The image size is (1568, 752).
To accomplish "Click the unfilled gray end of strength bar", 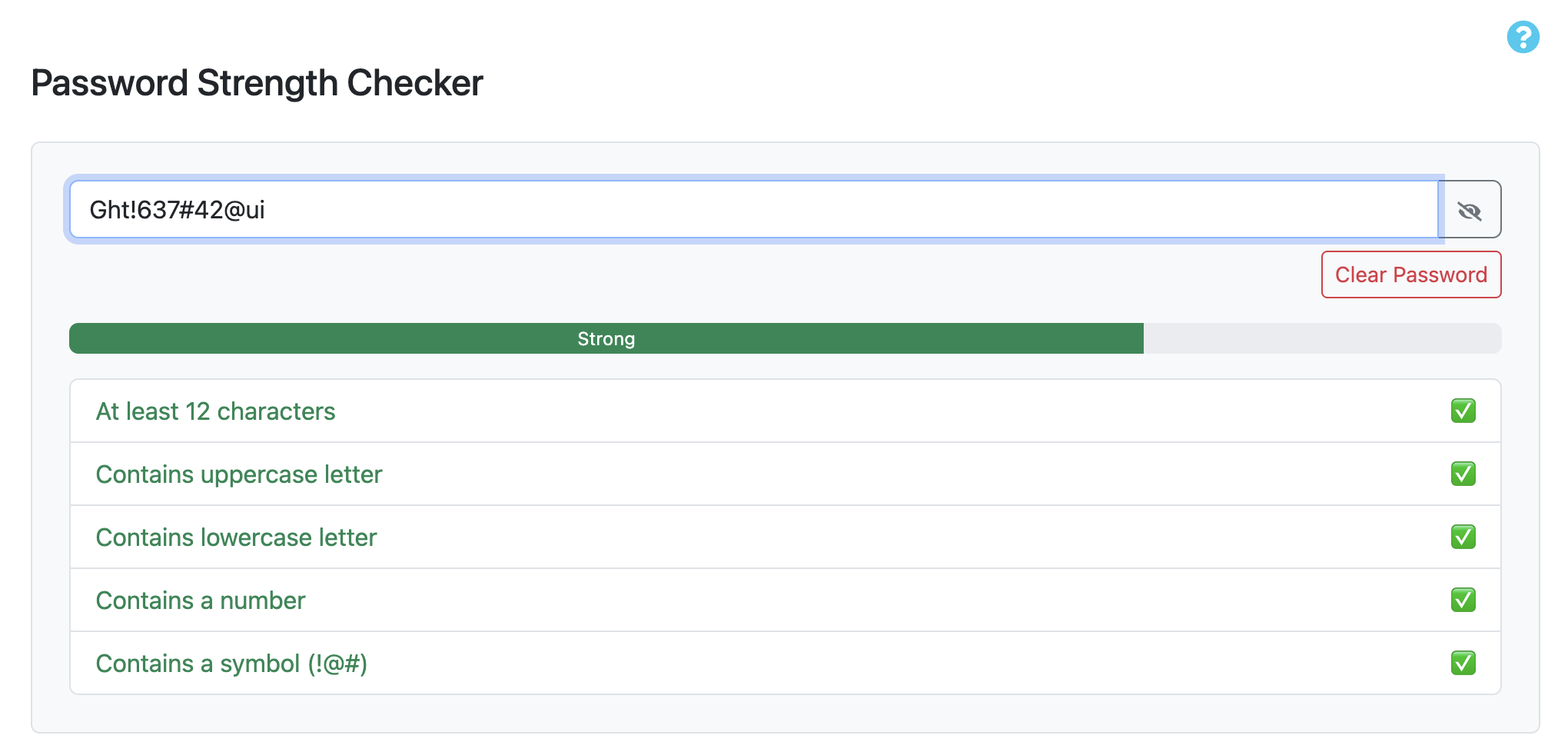I will click(1322, 339).
